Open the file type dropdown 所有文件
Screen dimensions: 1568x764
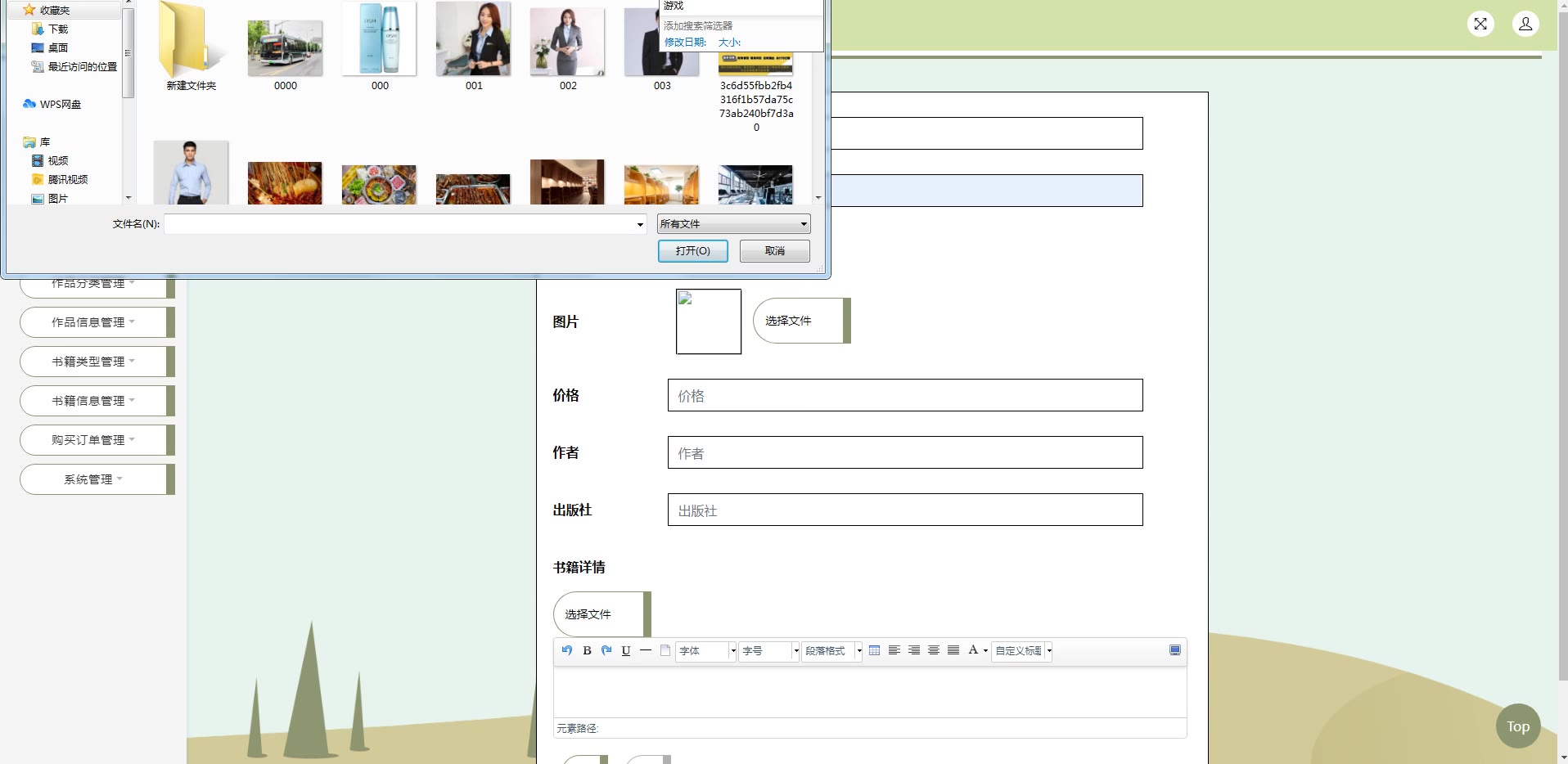(x=734, y=224)
